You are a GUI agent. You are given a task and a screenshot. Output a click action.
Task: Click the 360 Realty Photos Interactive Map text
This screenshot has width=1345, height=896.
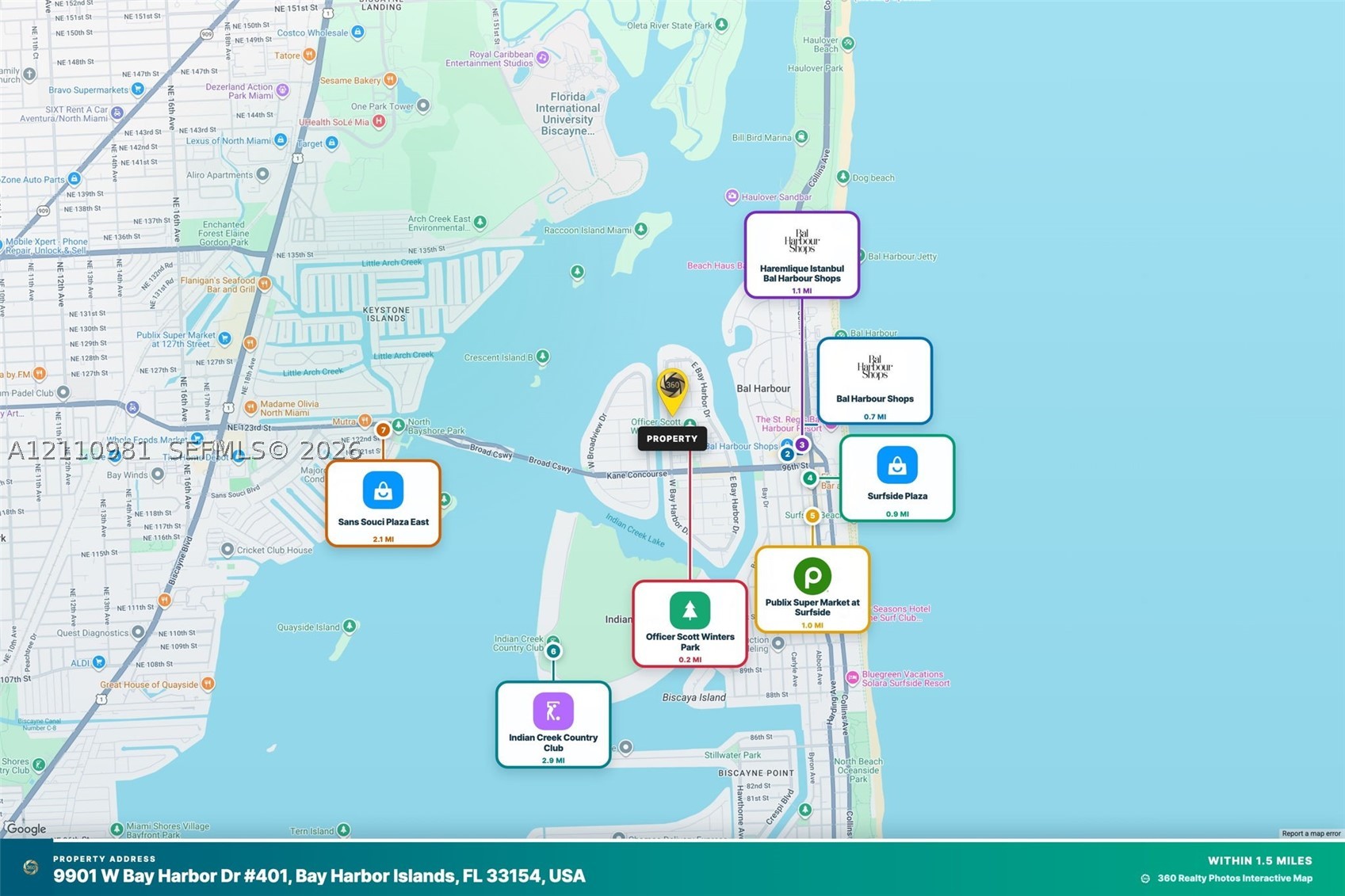point(1235,878)
